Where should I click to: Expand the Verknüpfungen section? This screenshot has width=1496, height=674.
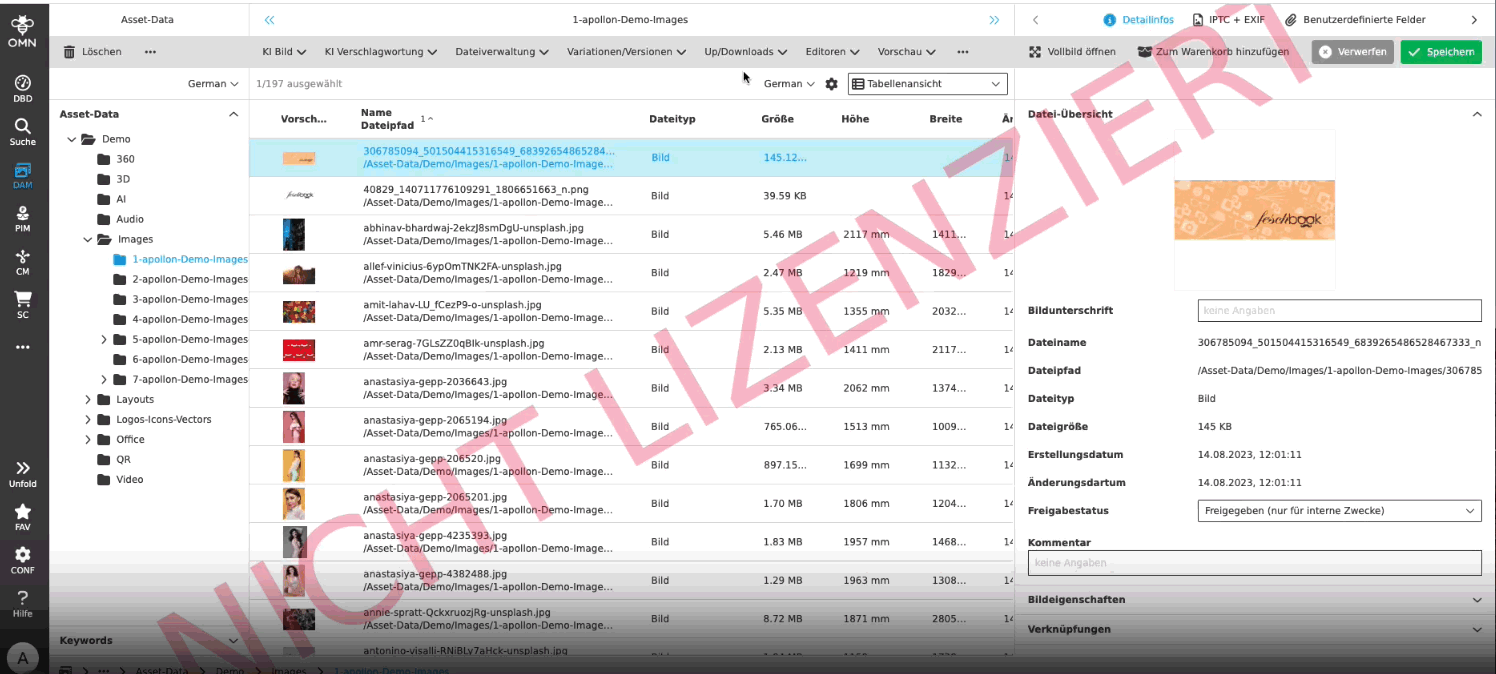pyautogui.click(x=1476, y=630)
